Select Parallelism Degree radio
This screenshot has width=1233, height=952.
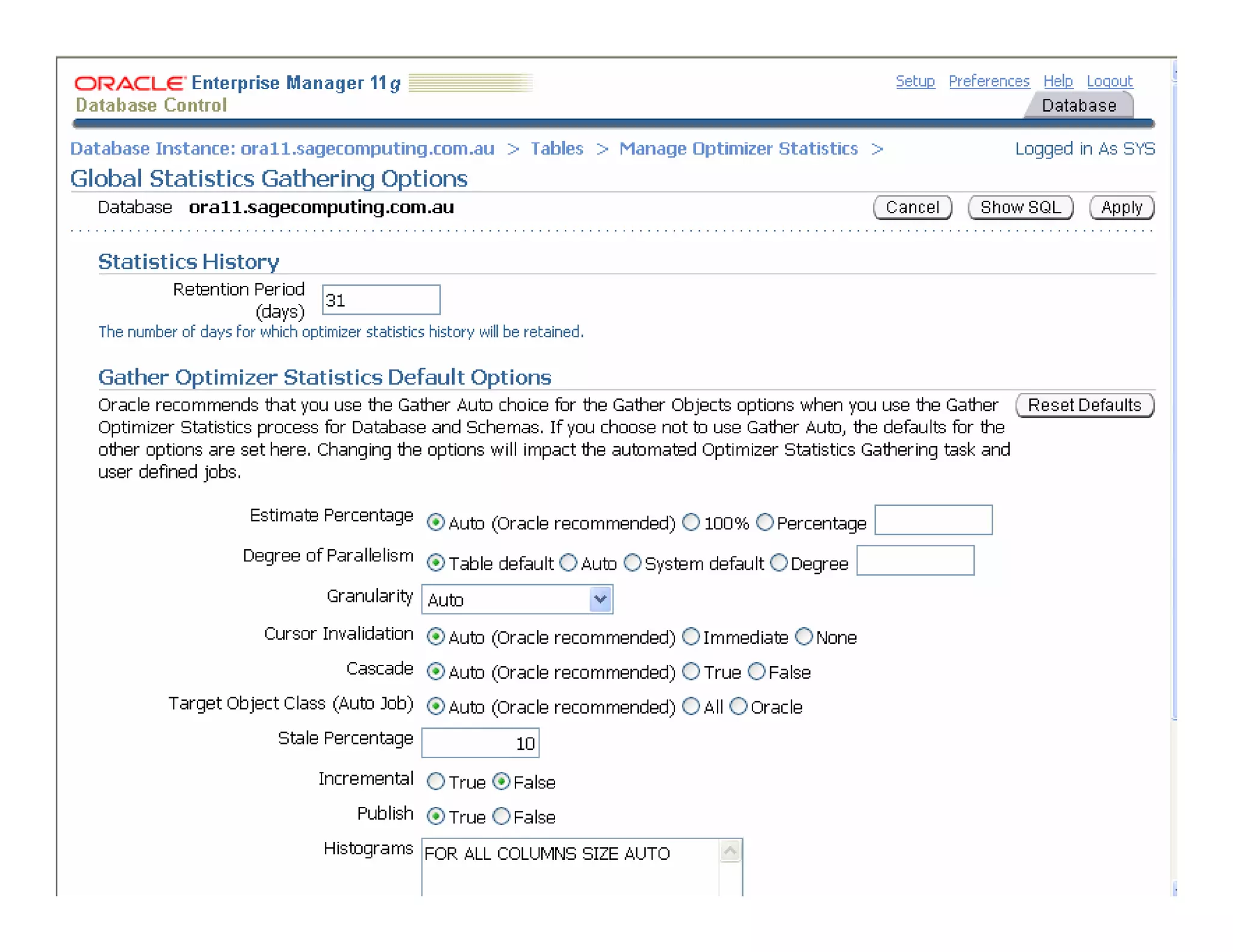779,563
